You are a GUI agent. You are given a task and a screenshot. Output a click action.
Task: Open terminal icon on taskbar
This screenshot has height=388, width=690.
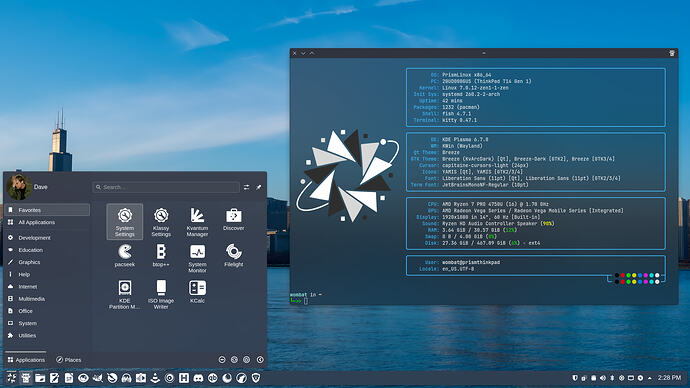(26, 378)
